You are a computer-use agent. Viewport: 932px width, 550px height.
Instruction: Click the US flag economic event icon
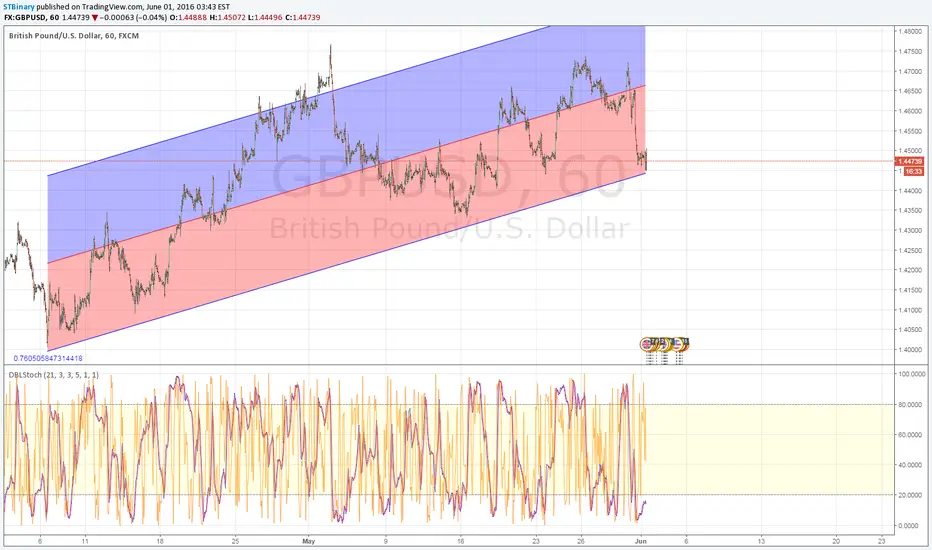(x=678, y=344)
